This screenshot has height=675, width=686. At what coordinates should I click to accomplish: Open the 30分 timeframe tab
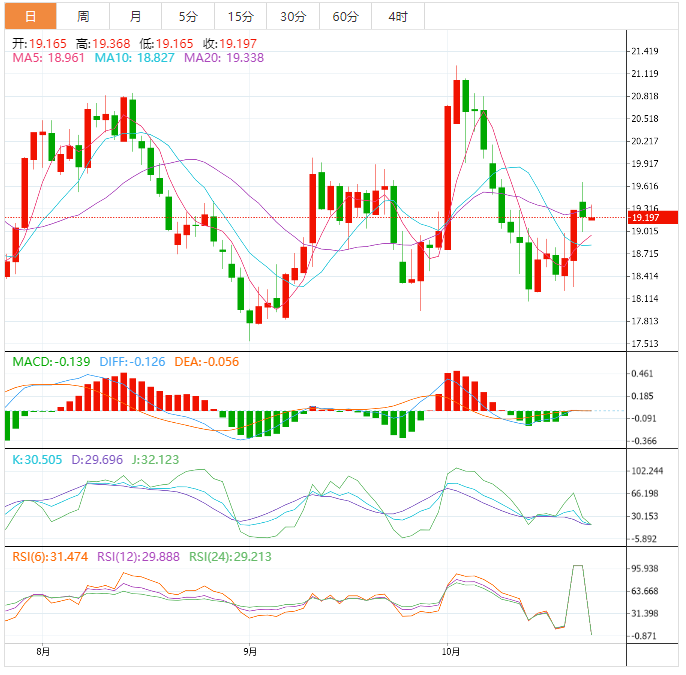293,16
